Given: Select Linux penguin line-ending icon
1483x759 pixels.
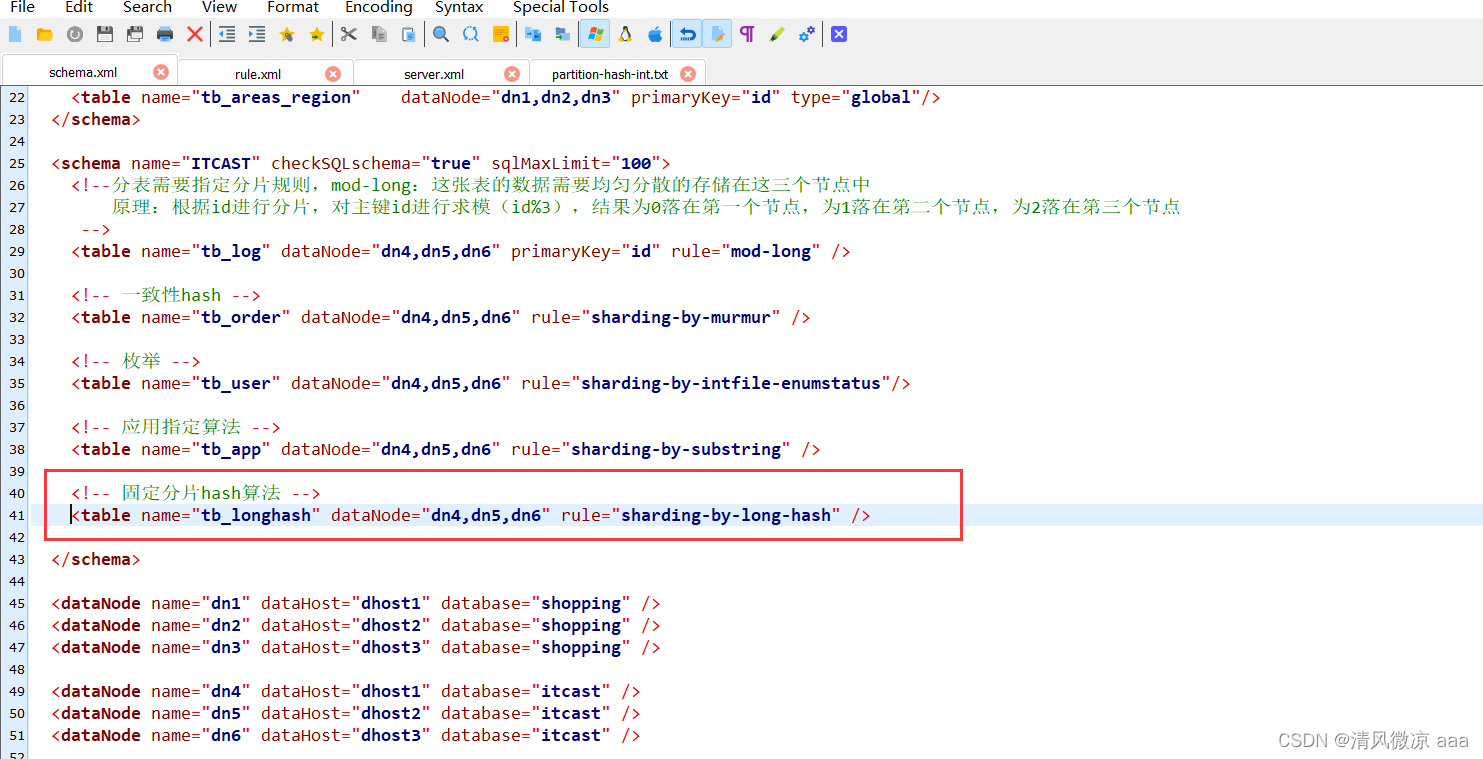Looking at the screenshot, I should [x=625, y=35].
